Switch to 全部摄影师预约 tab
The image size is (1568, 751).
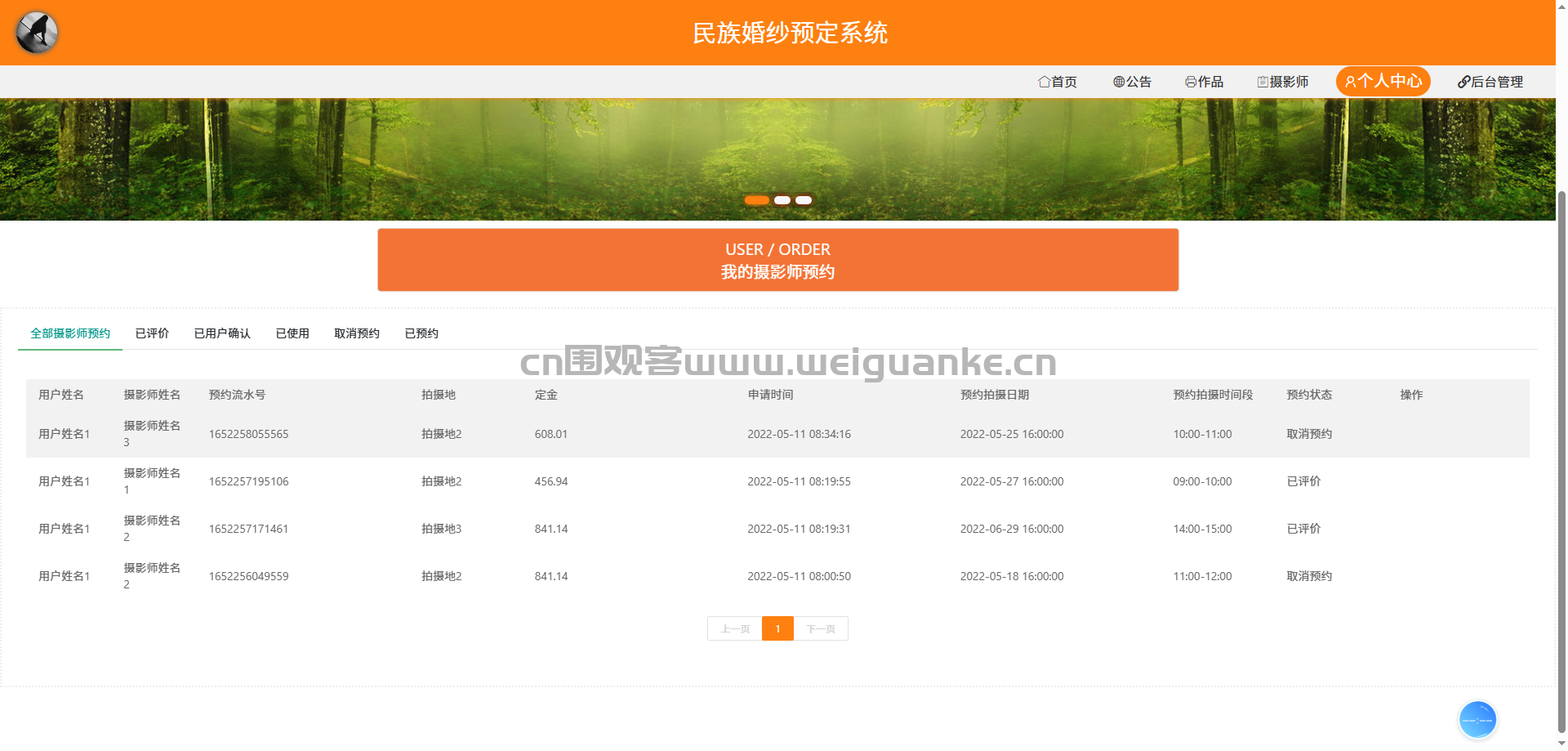70,333
